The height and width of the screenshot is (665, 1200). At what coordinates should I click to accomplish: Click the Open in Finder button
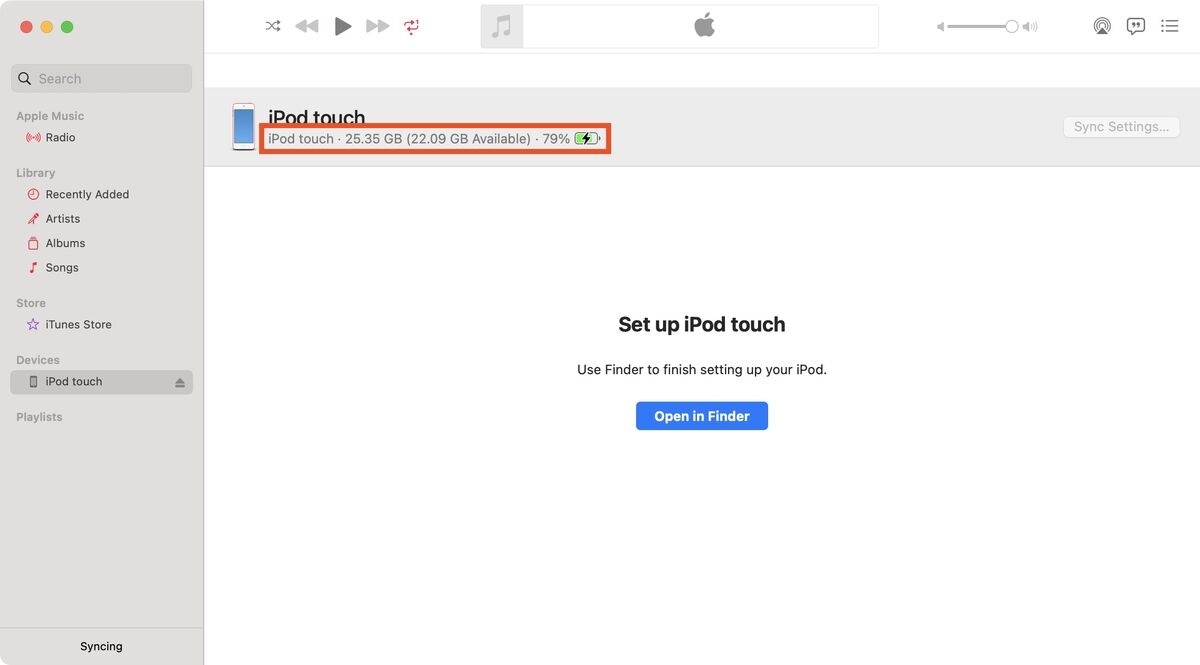coord(701,416)
